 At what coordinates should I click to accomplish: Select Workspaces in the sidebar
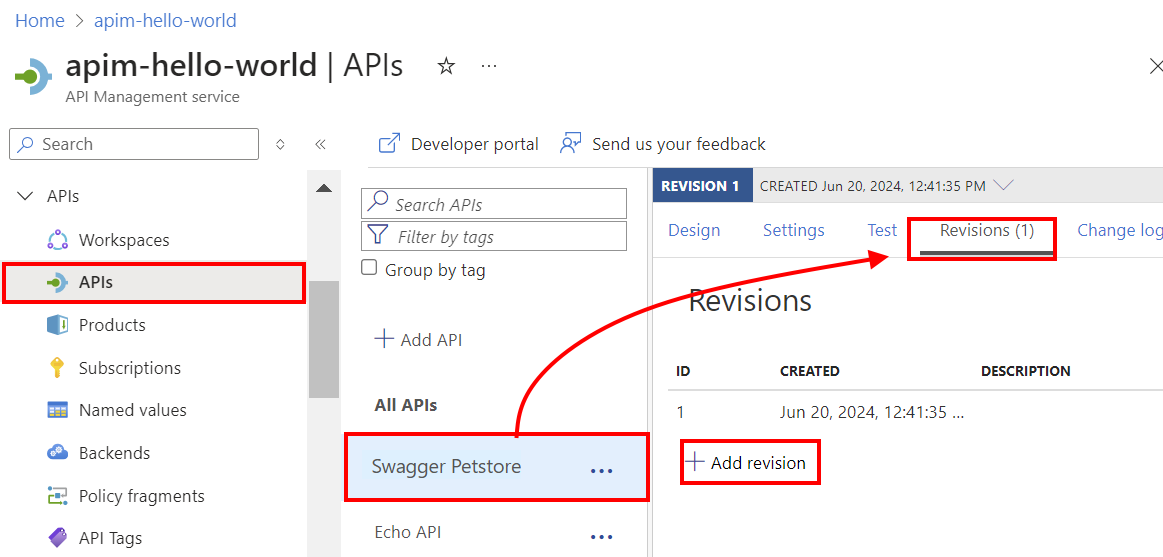125,240
